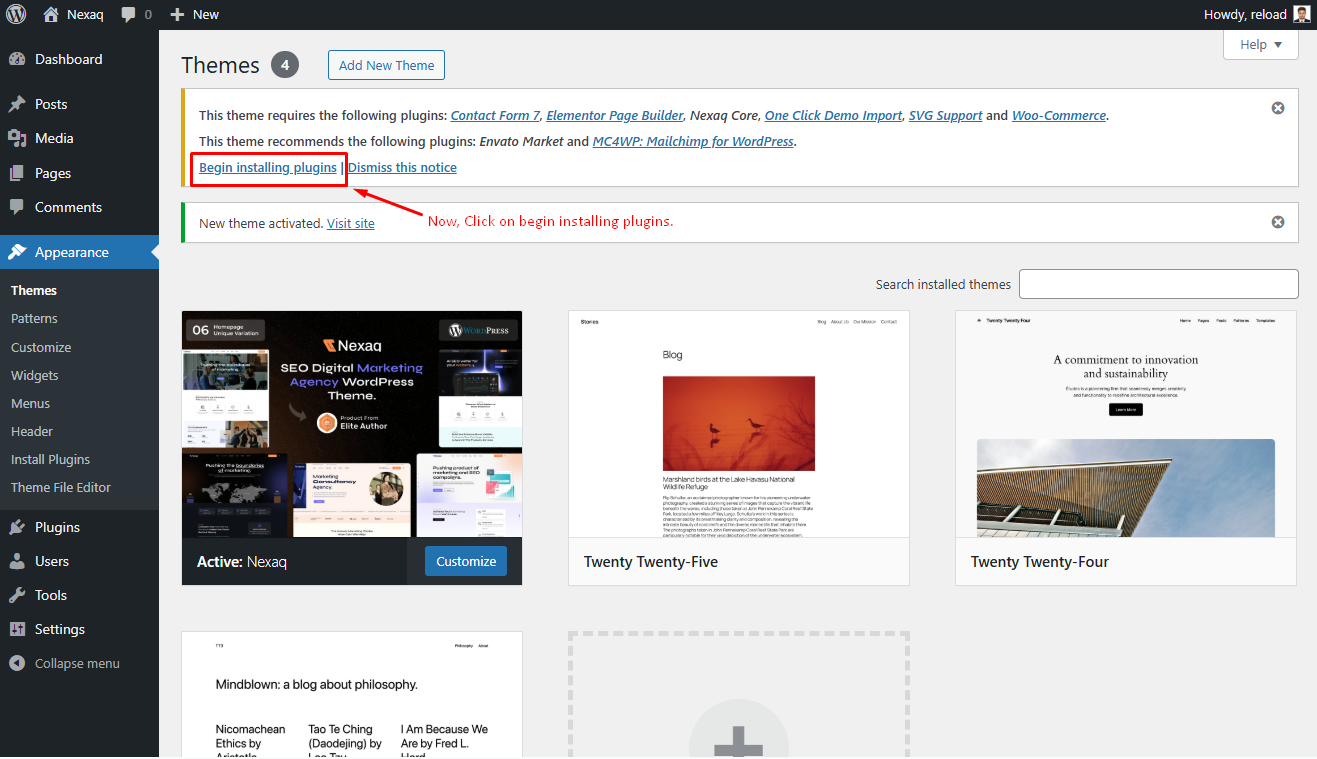Open MC4WP: Mailchimp for WordPress link
Screen dimensions: 1317x759
[x=693, y=141]
